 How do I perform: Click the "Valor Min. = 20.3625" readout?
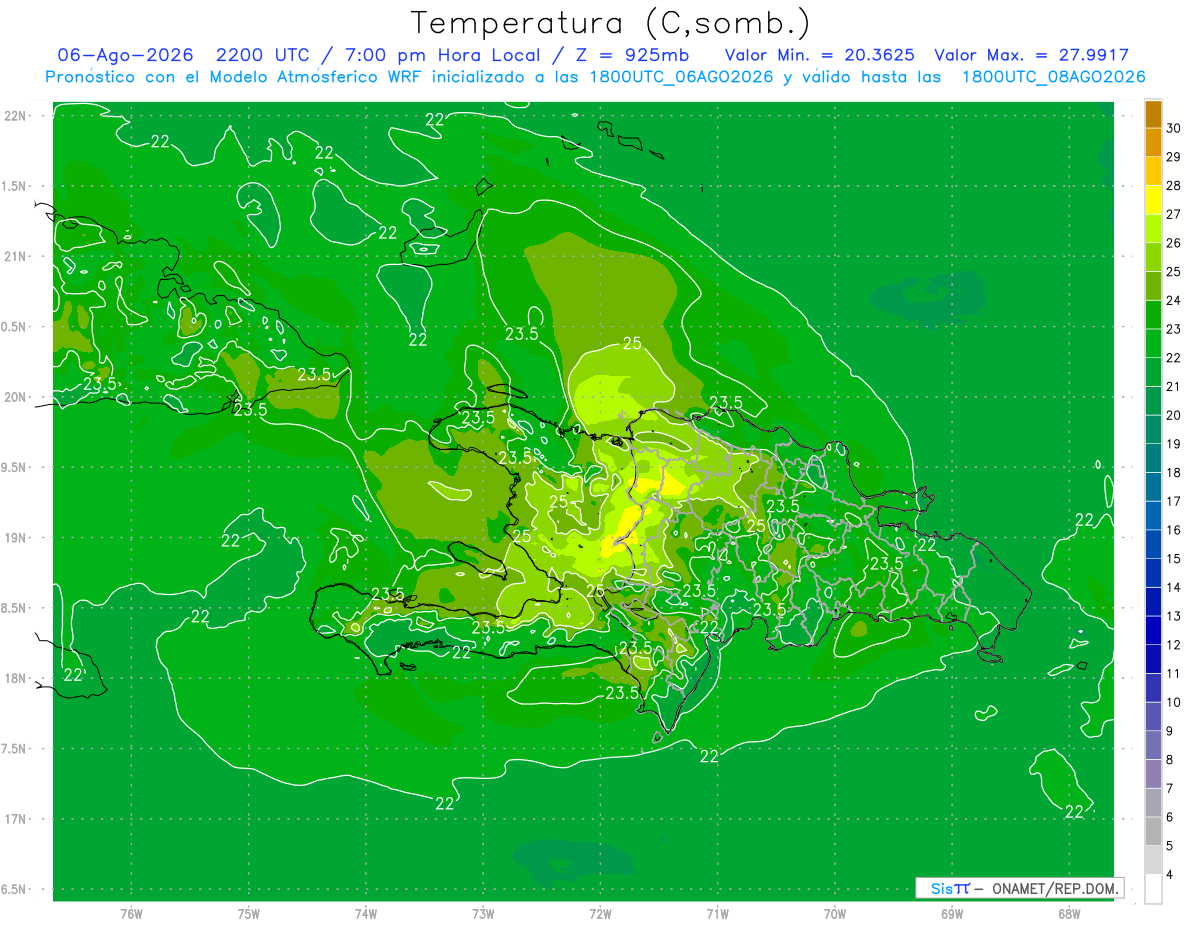click(x=818, y=55)
